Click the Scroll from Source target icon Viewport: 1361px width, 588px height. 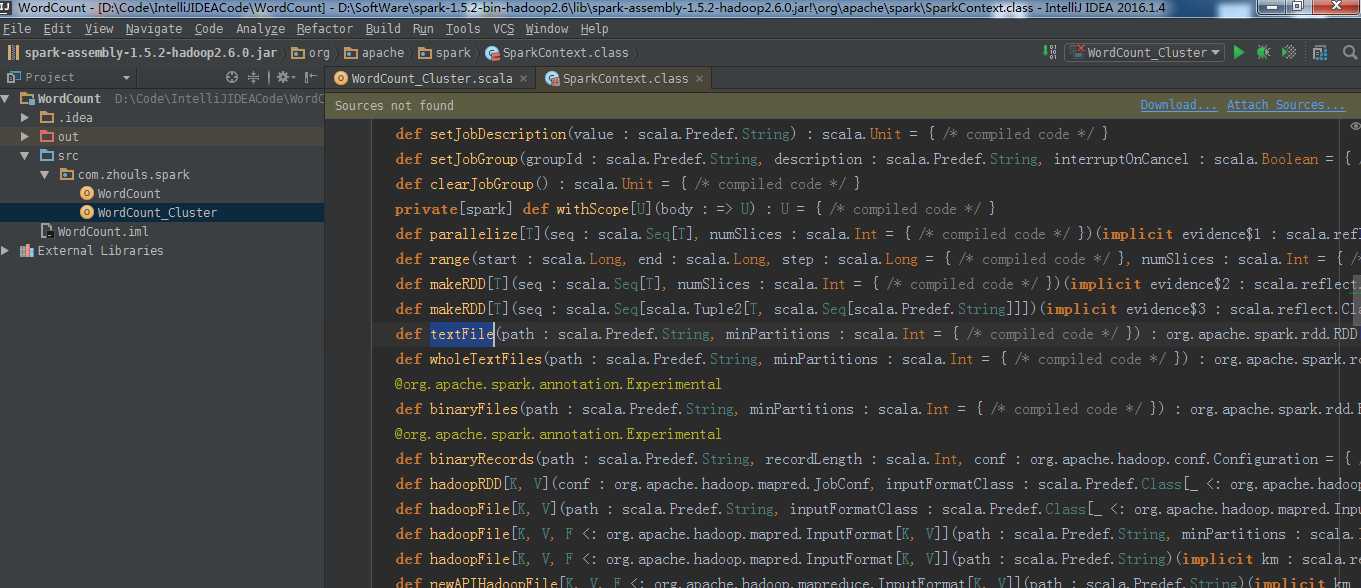click(x=232, y=77)
